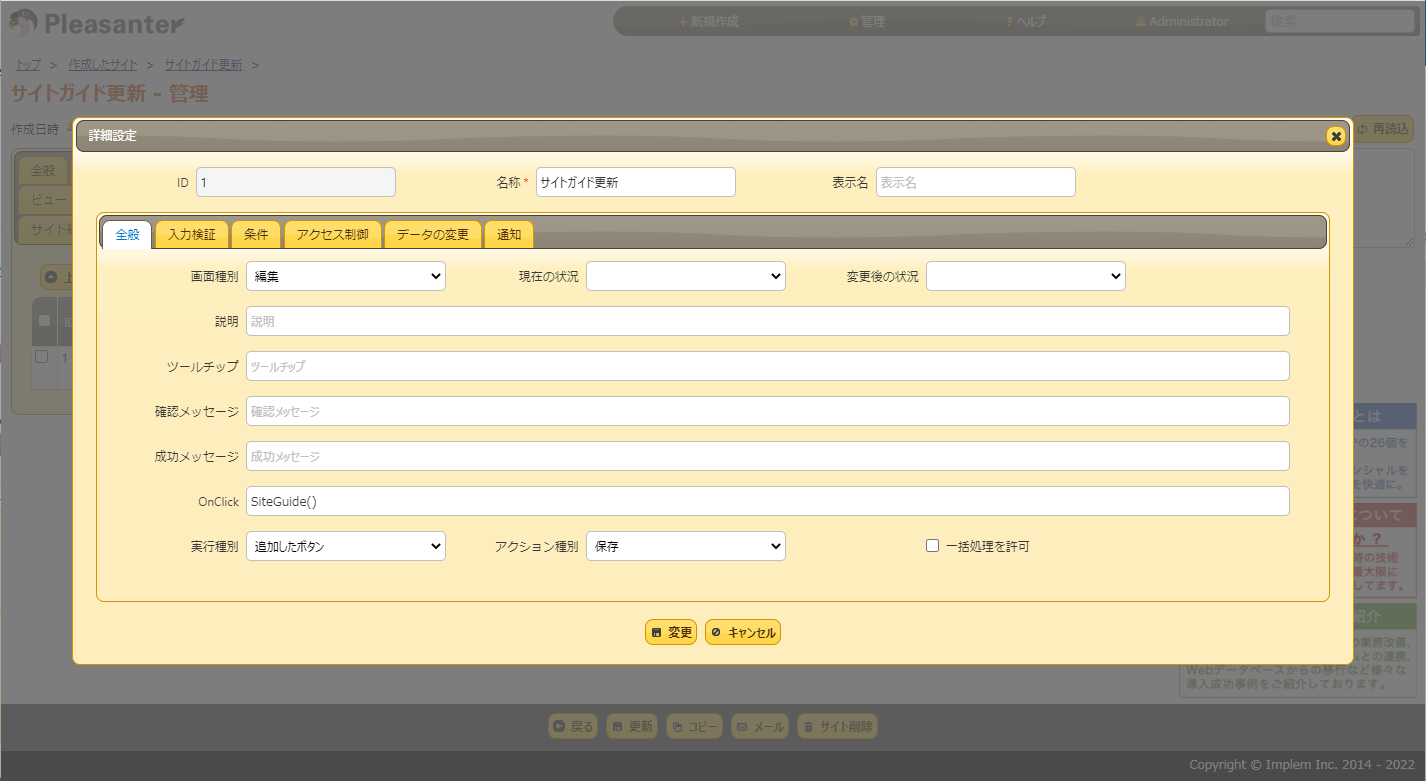Open the 実行種別 dropdown
Viewport: 1426px width, 781px height.
[346, 546]
